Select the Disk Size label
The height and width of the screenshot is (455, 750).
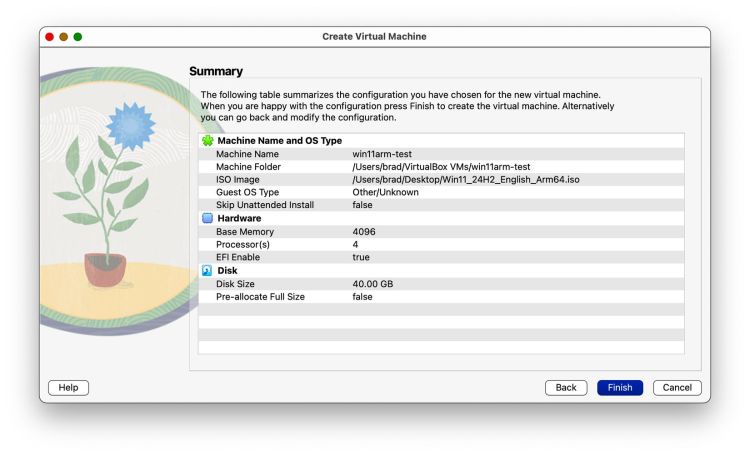pyautogui.click(x=235, y=284)
